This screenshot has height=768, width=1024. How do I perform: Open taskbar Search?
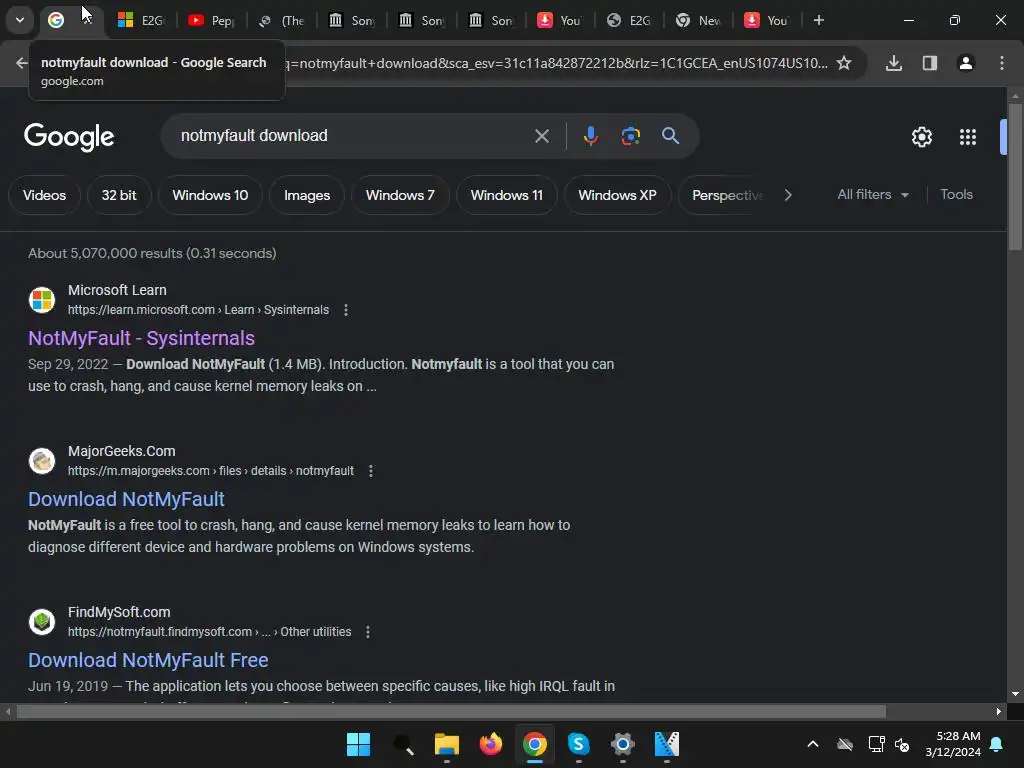pyautogui.click(x=403, y=744)
